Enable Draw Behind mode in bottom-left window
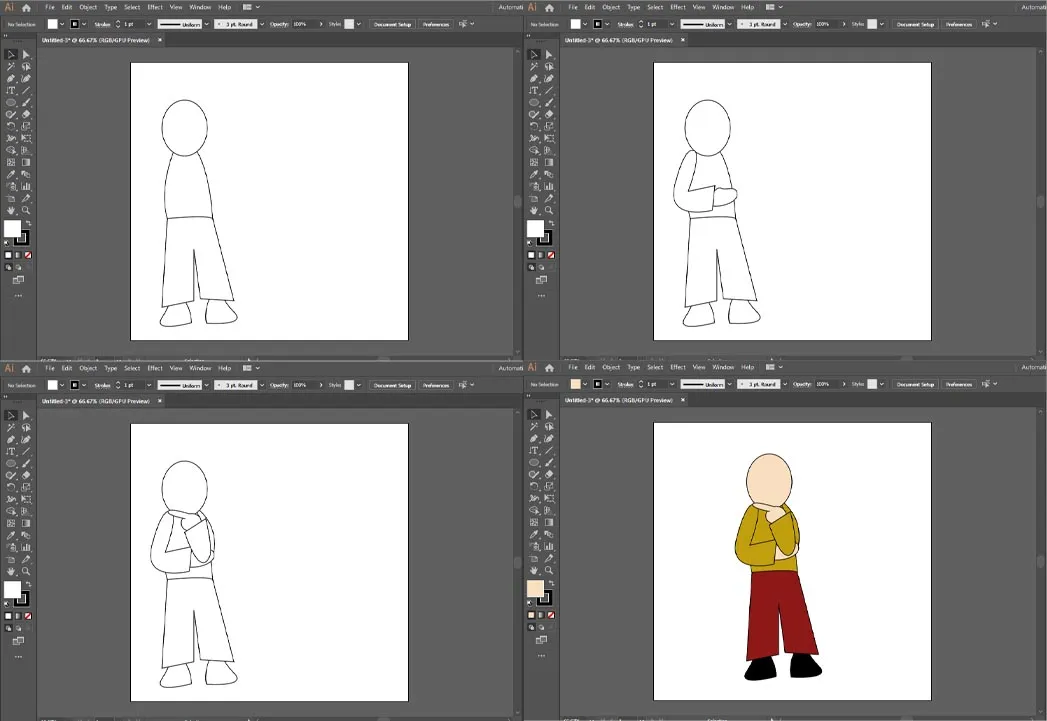Image resolution: width=1047 pixels, height=721 pixels. click(x=18, y=628)
